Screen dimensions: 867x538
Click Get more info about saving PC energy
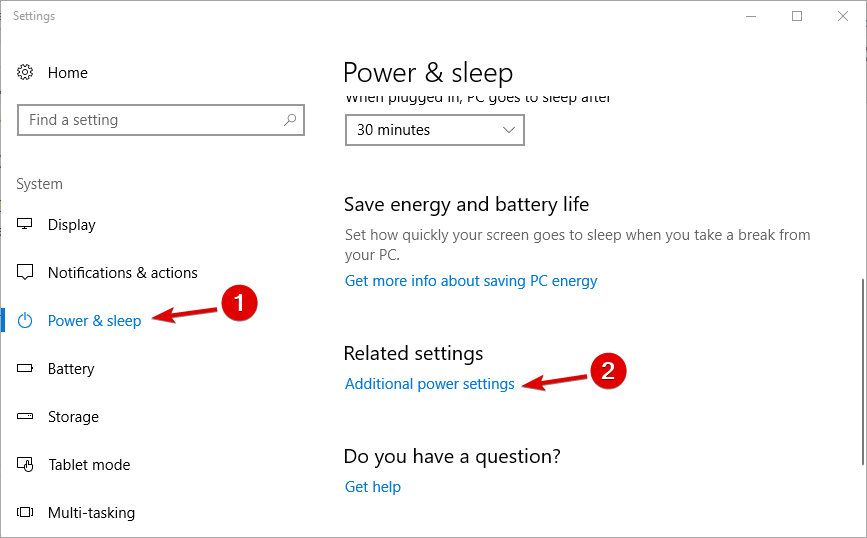[471, 281]
